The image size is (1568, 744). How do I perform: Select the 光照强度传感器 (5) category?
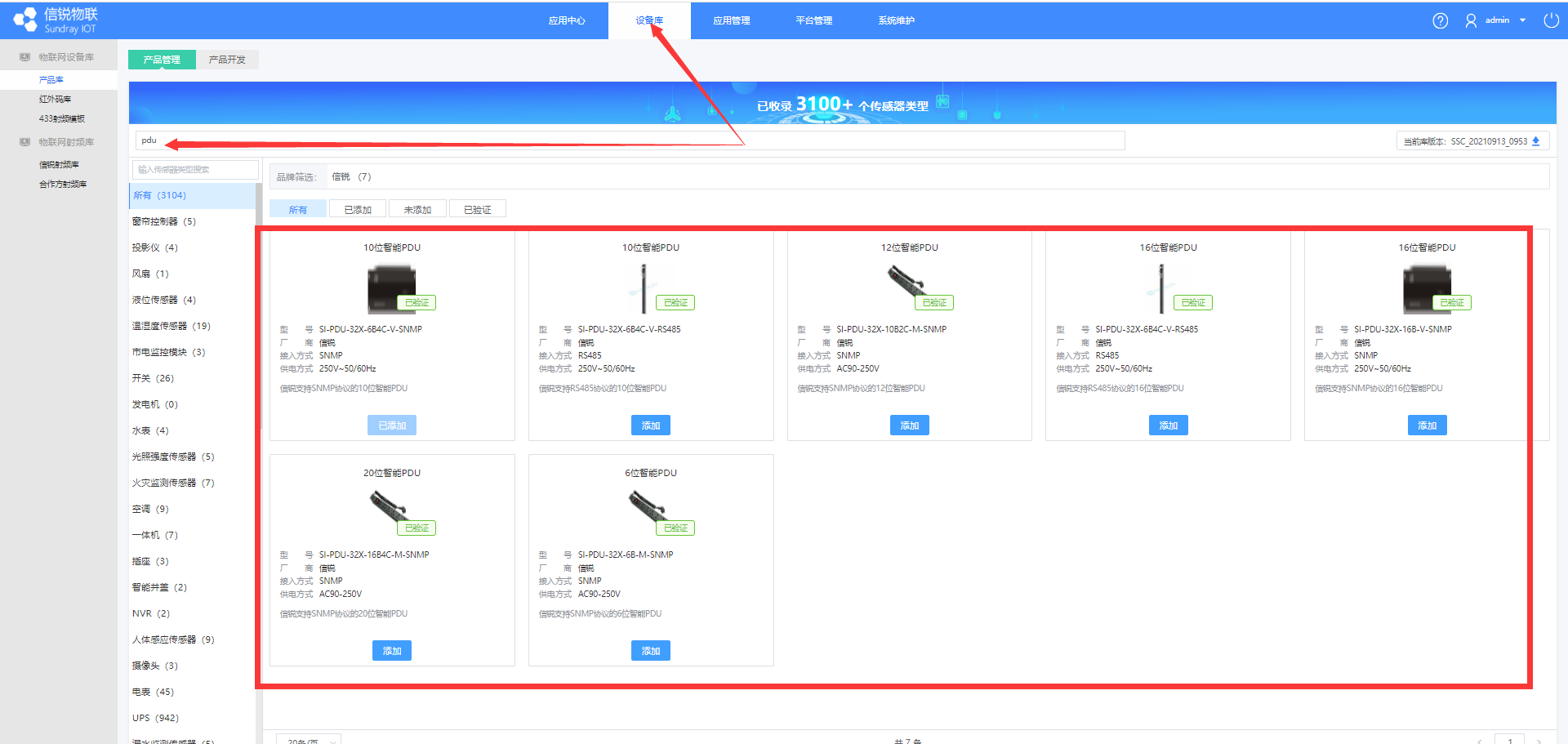192,457
